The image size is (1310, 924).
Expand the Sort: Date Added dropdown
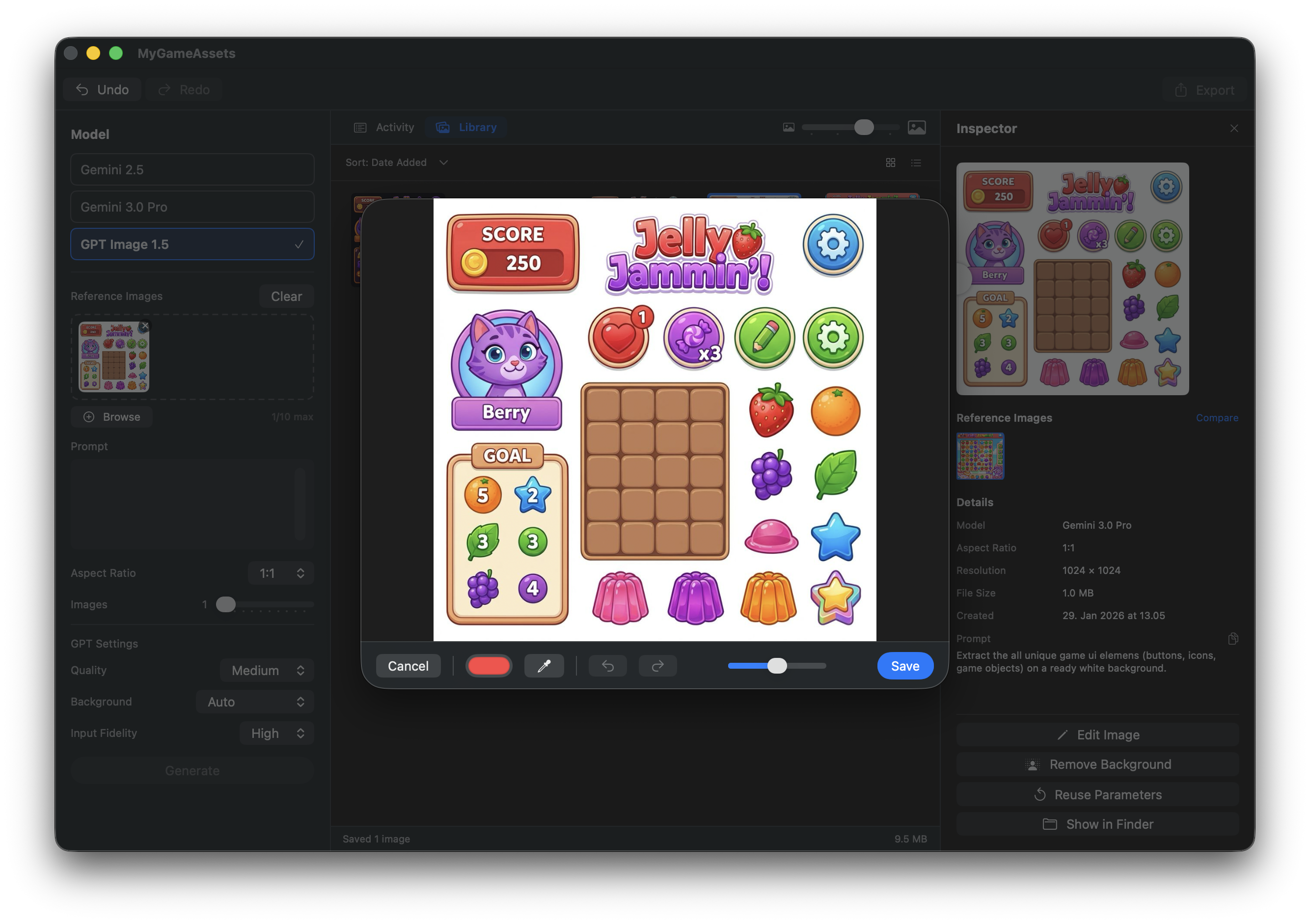(397, 163)
